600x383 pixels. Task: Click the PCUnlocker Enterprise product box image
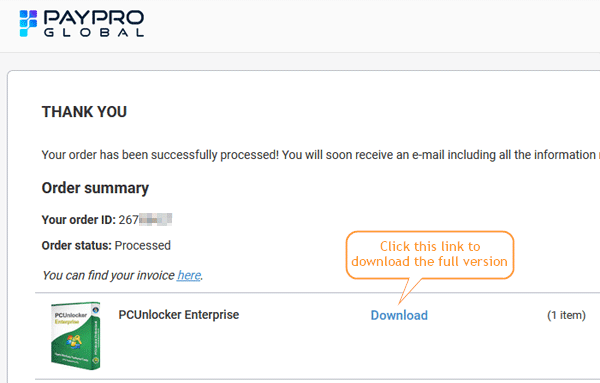[x=76, y=336]
